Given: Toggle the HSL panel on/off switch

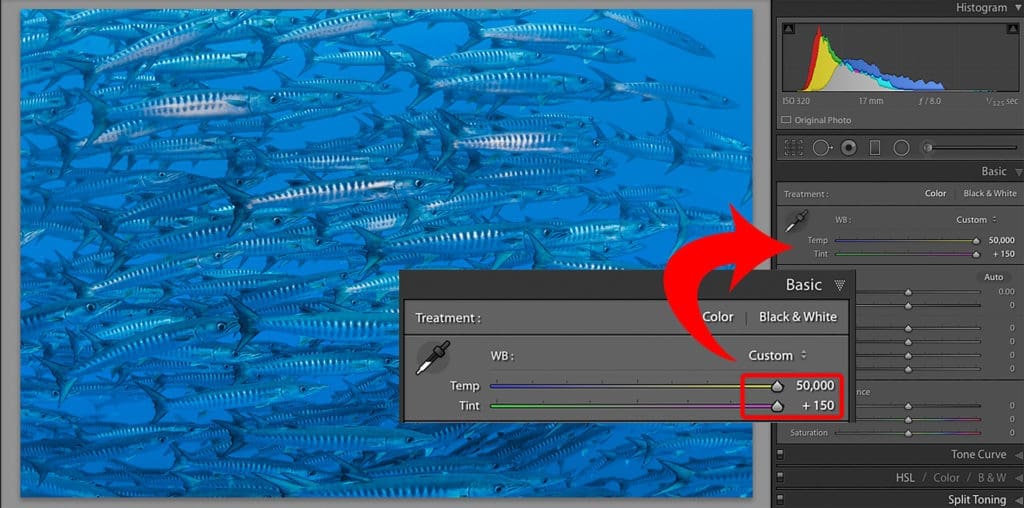Looking at the screenshot, I should pyautogui.click(x=780, y=477).
